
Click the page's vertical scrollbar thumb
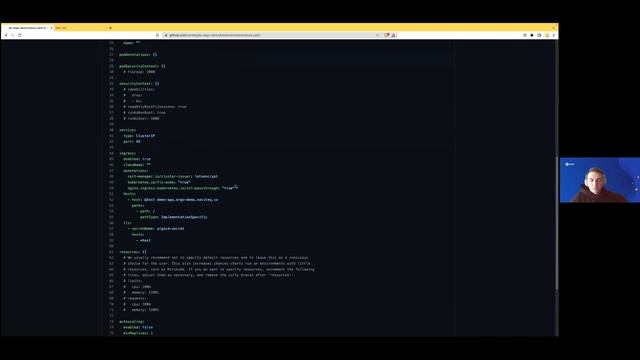(556, 222)
